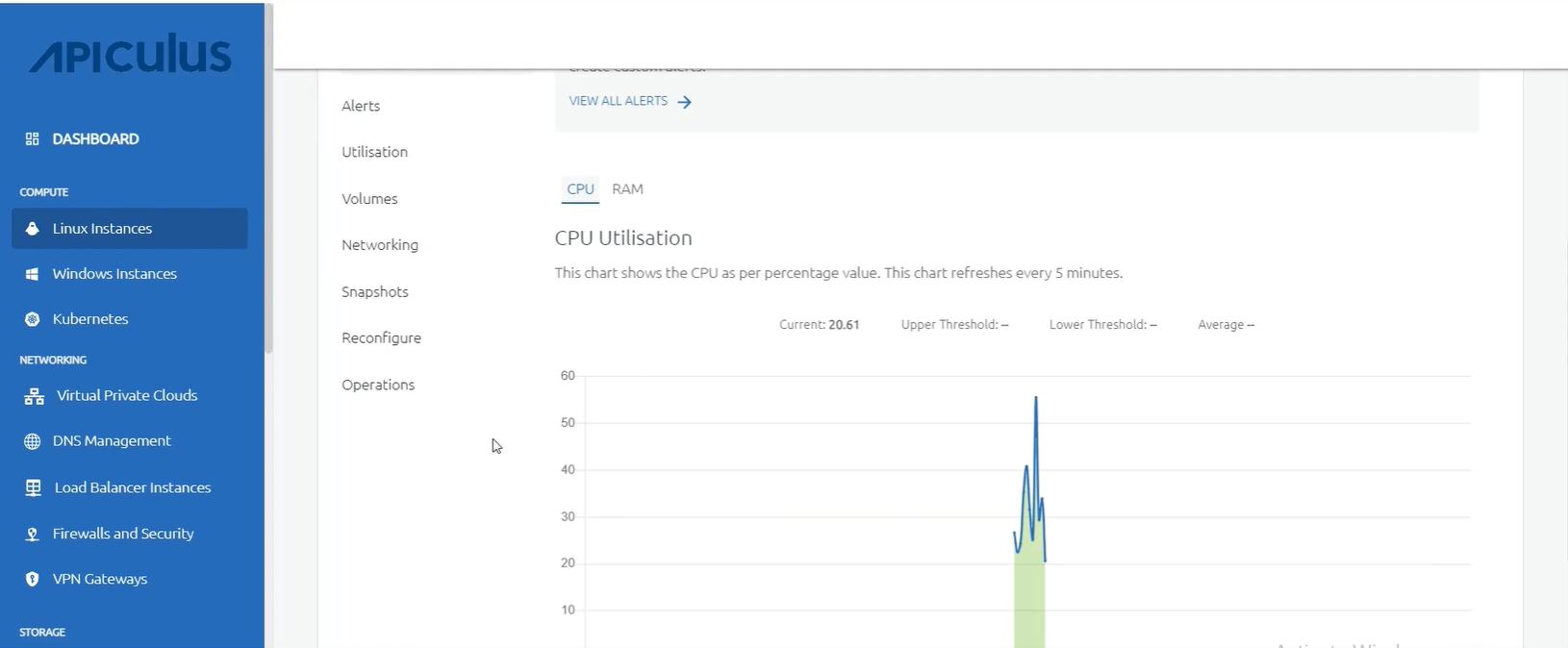Select the Utilisation section
1568x648 pixels.
[x=374, y=152]
